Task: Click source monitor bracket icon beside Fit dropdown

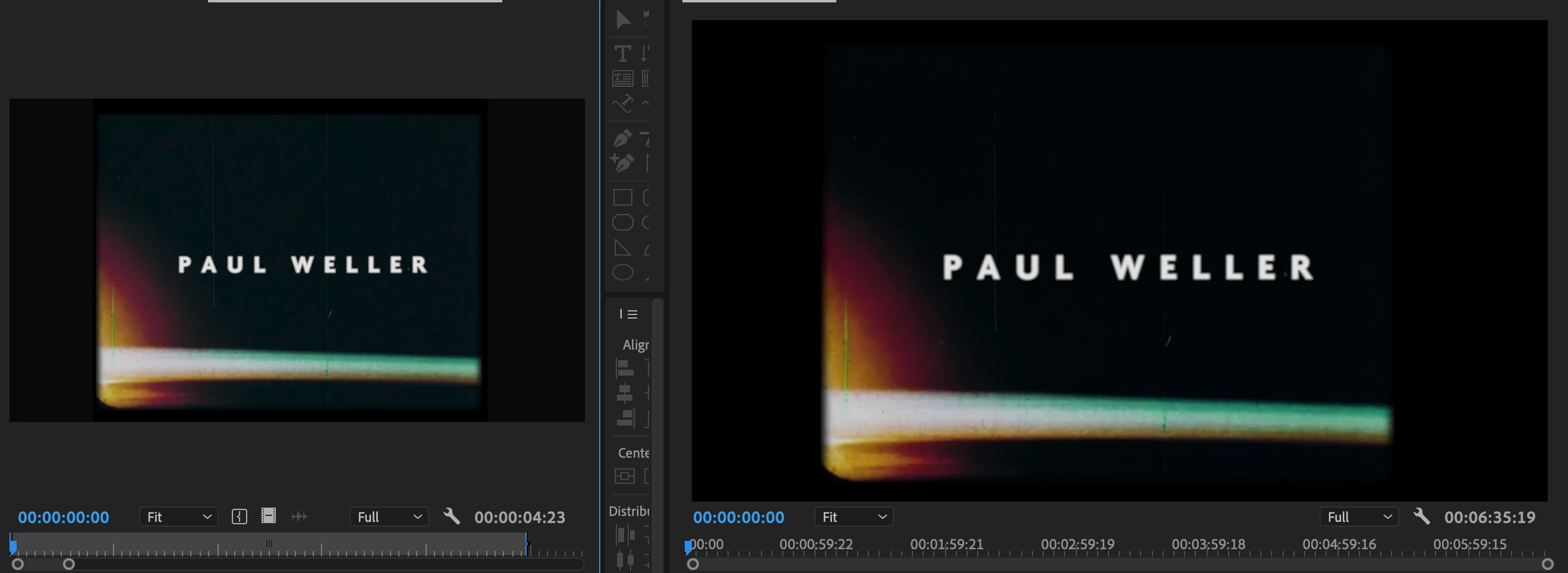Action: [x=239, y=517]
